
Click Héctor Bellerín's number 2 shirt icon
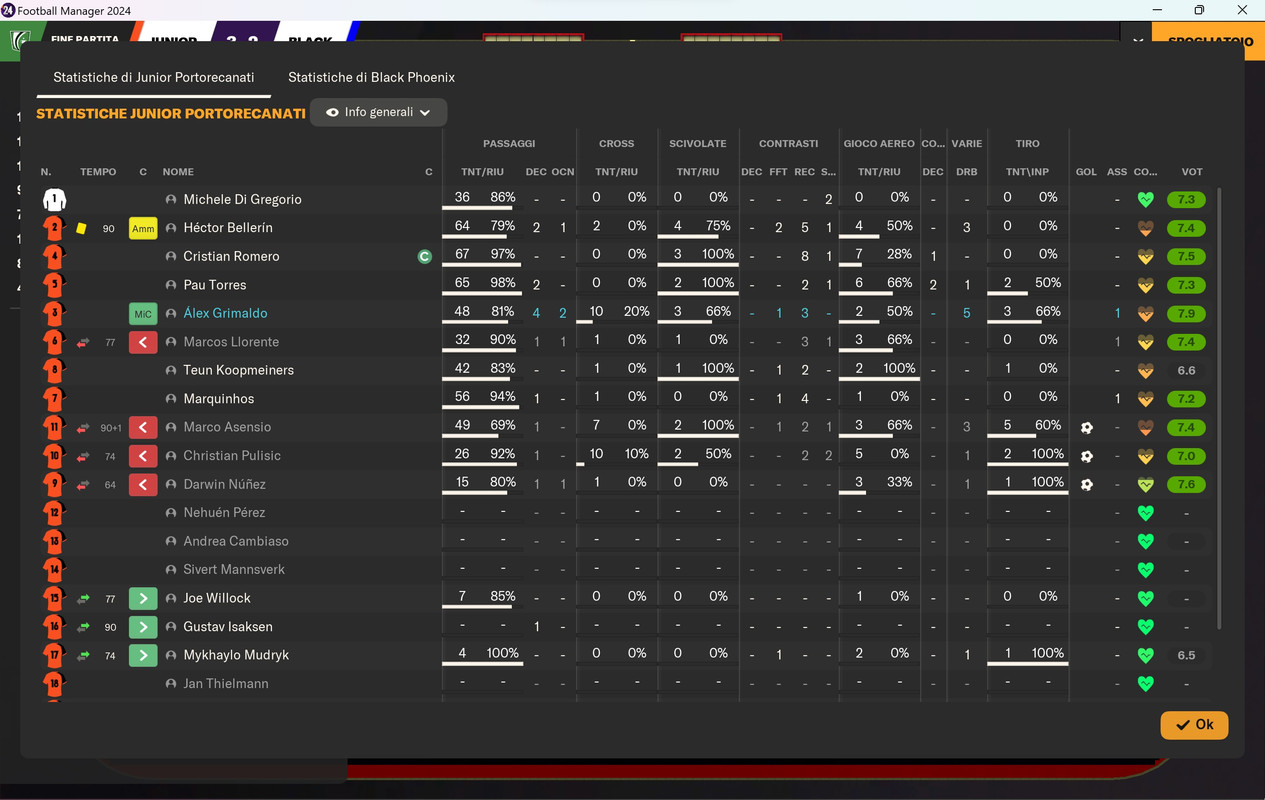54,228
